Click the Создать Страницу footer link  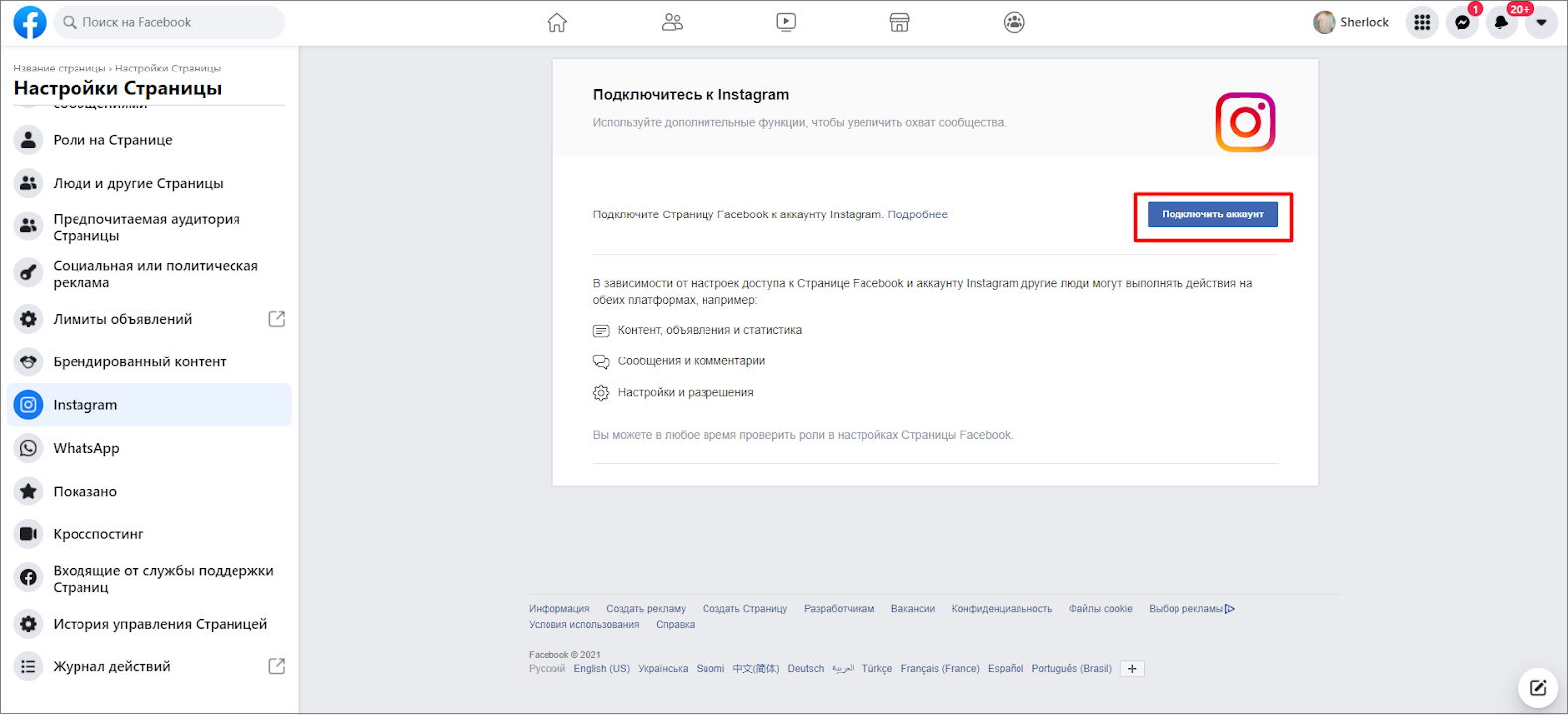point(744,609)
